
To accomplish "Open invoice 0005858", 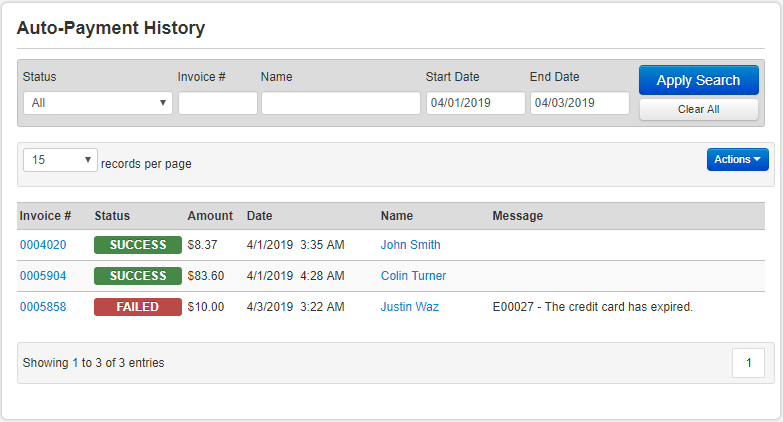I will pyautogui.click(x=43, y=307).
